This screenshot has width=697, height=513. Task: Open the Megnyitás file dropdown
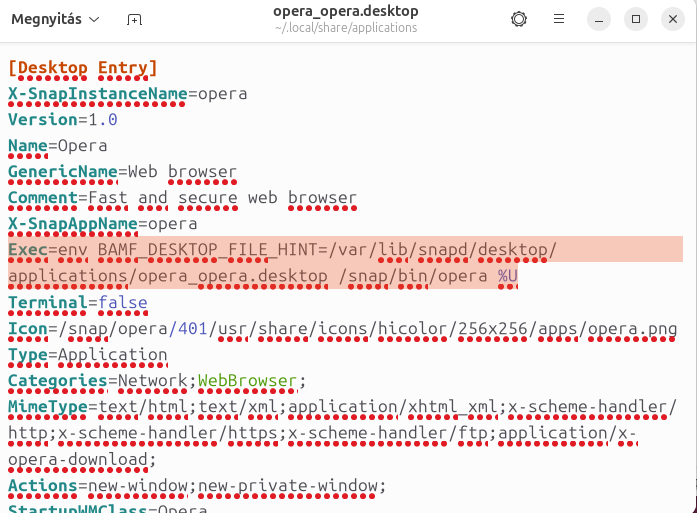tap(55, 20)
